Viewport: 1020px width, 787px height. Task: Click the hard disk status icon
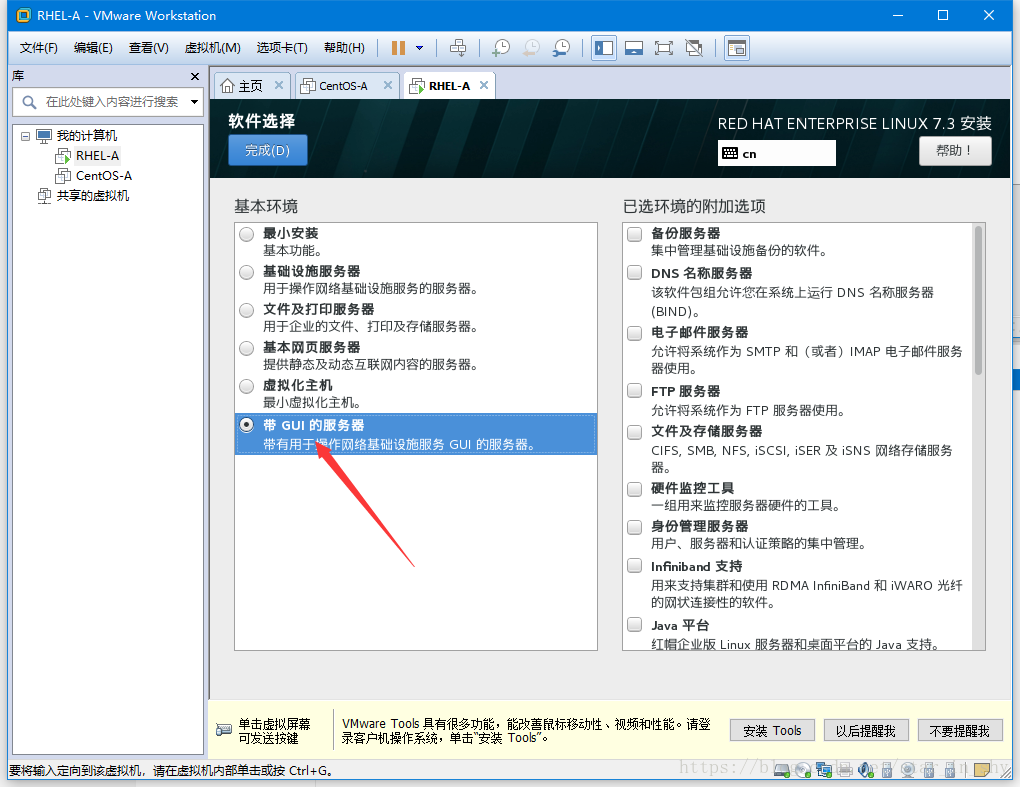pyautogui.click(x=782, y=771)
